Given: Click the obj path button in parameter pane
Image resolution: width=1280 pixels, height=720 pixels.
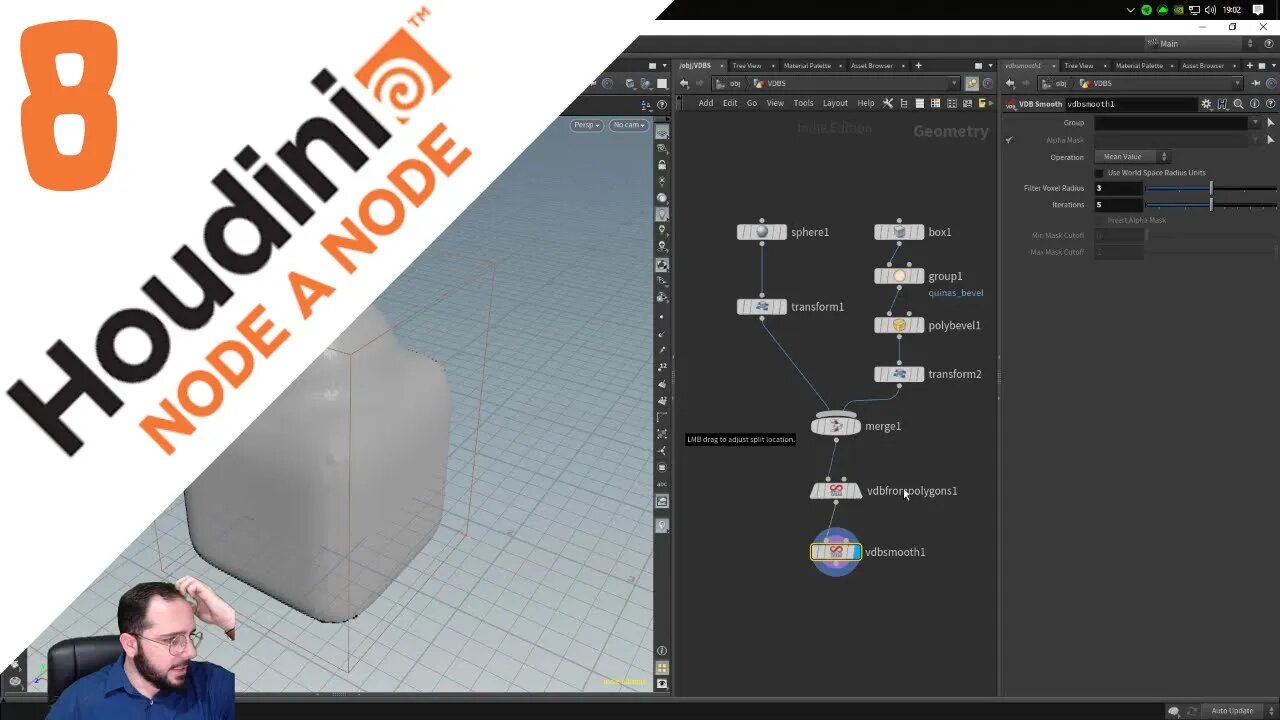Looking at the screenshot, I should 1054,84.
